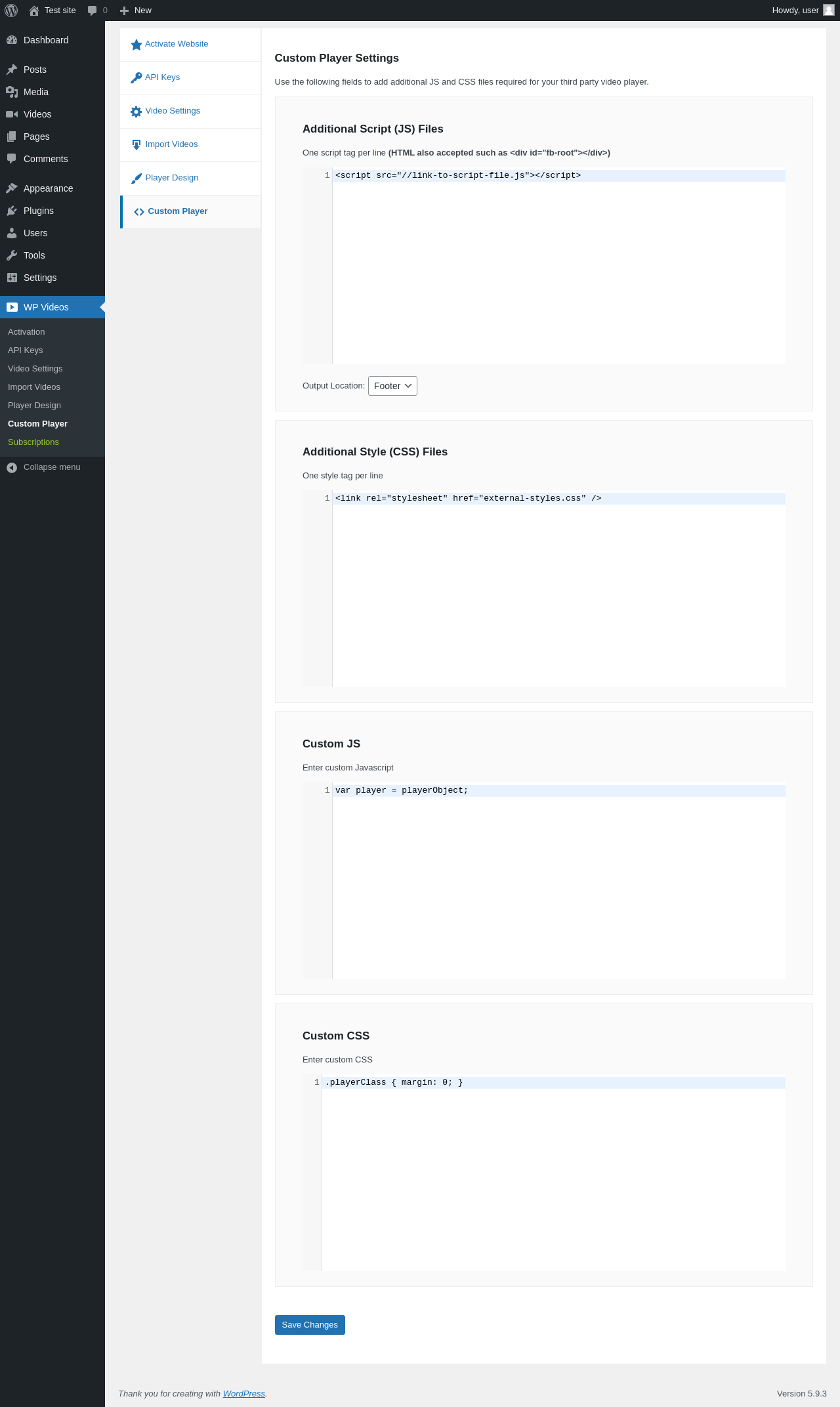Click into the Additional Script JS editor

[x=544, y=266]
